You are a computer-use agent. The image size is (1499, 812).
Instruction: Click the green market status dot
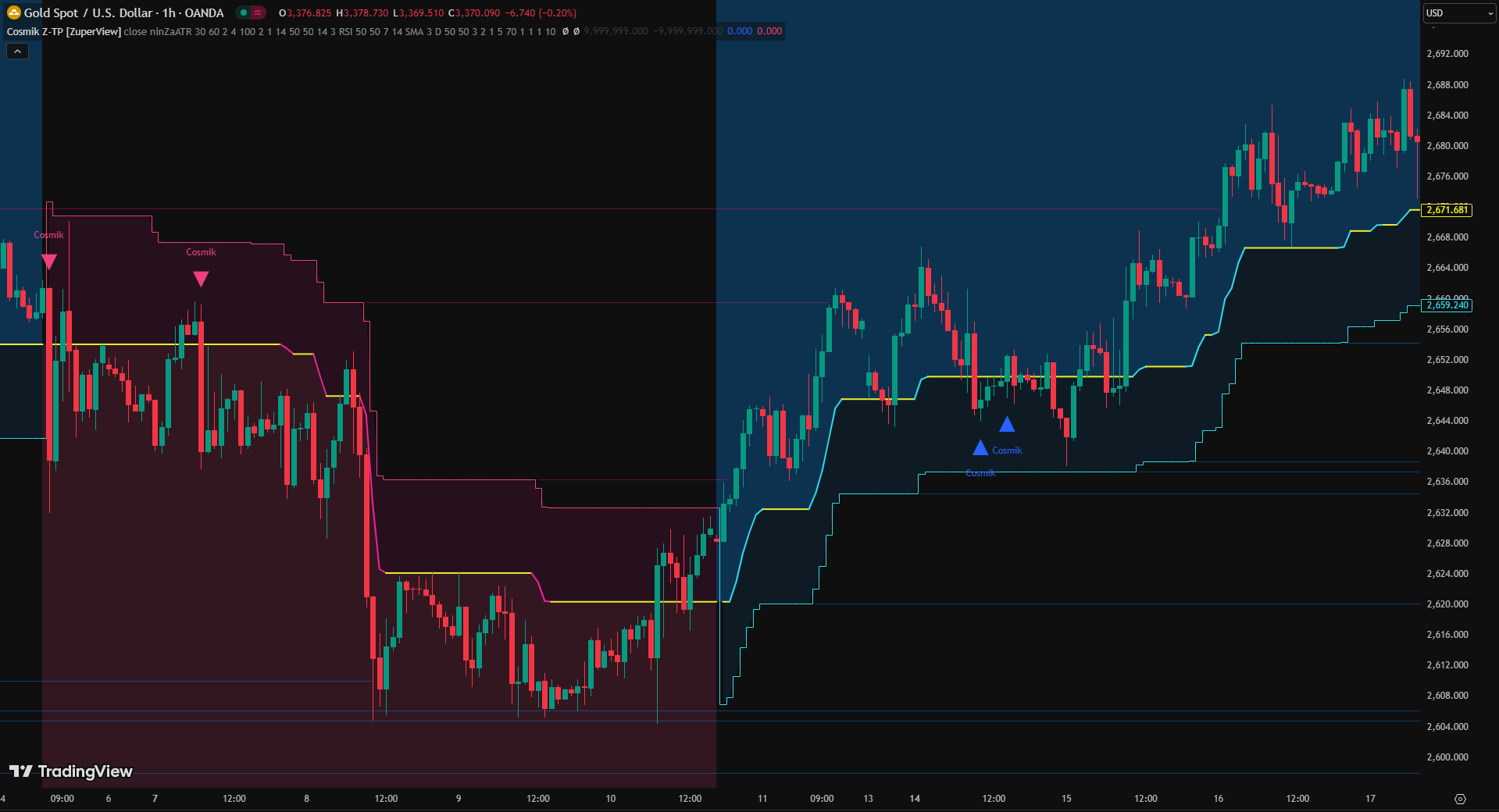[244, 12]
